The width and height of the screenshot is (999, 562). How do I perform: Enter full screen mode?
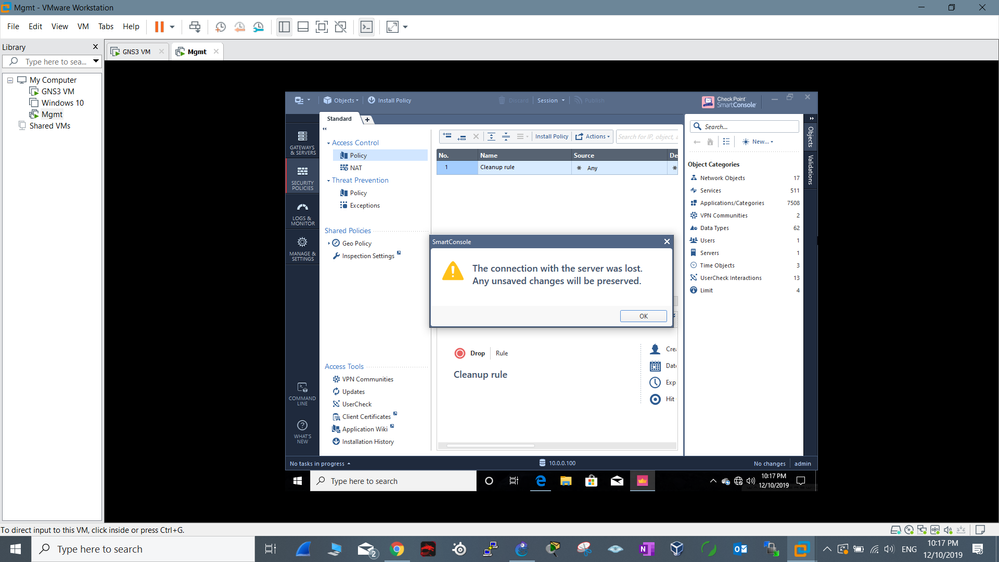(322, 27)
